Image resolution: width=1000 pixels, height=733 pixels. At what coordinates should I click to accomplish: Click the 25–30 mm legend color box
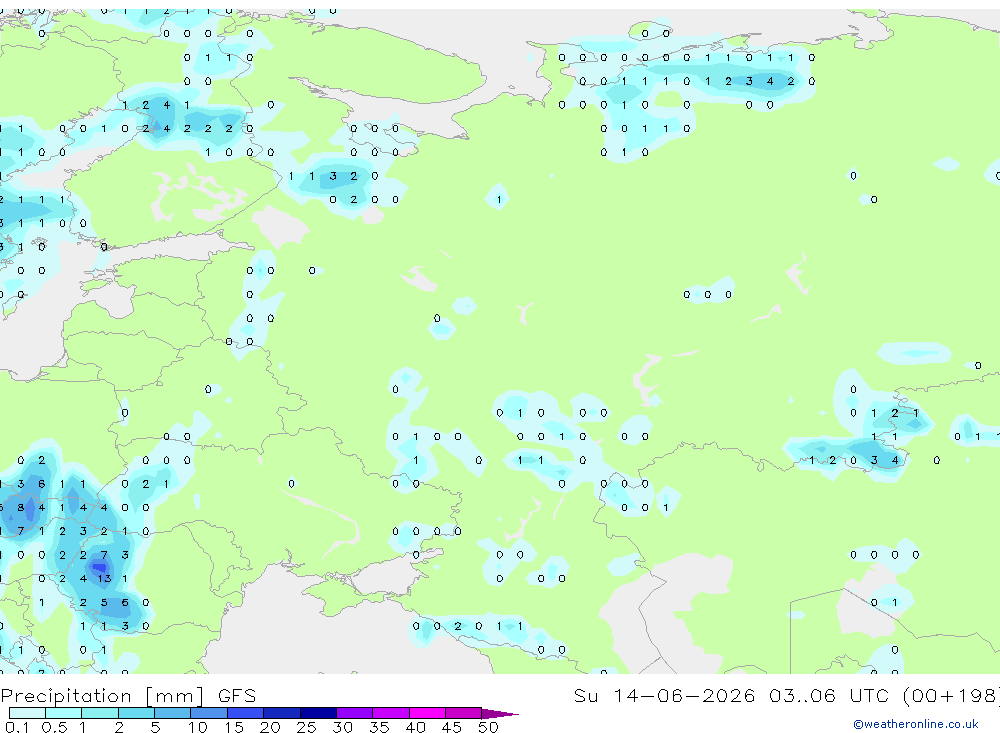(x=318, y=713)
